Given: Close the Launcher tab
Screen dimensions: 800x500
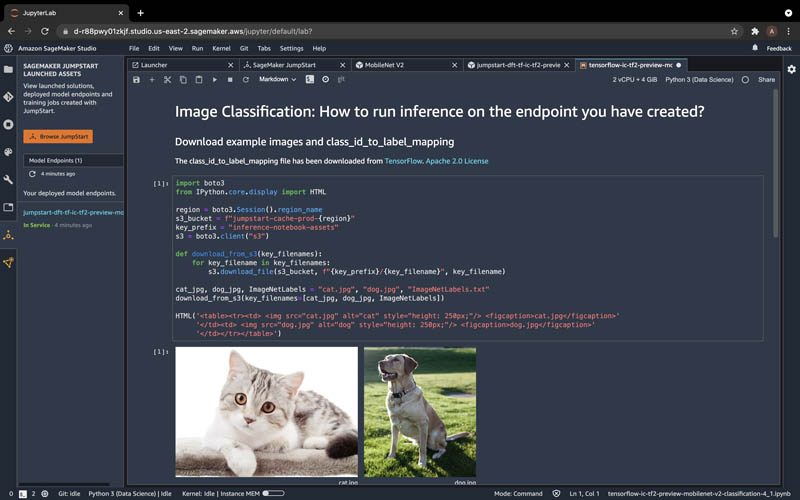Looking at the screenshot, I should tap(231, 65).
